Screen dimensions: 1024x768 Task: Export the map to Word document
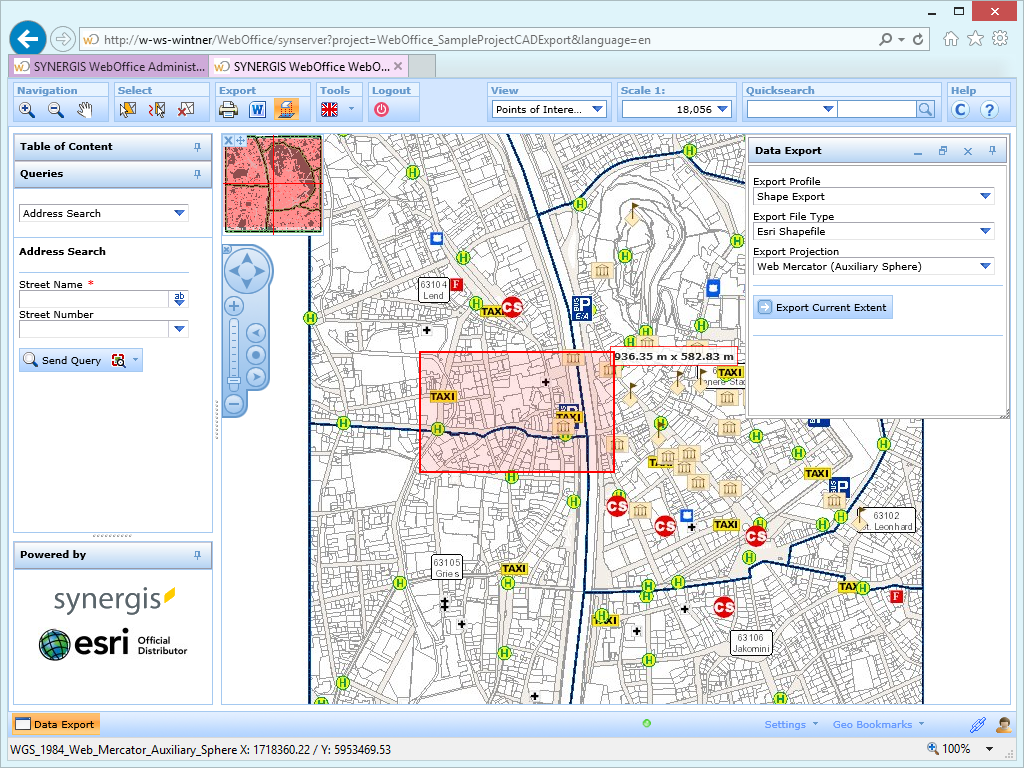[257, 110]
